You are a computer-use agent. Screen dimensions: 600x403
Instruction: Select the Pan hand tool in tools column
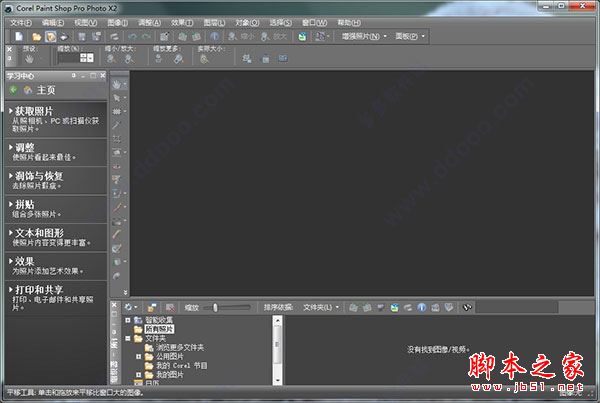pos(117,85)
